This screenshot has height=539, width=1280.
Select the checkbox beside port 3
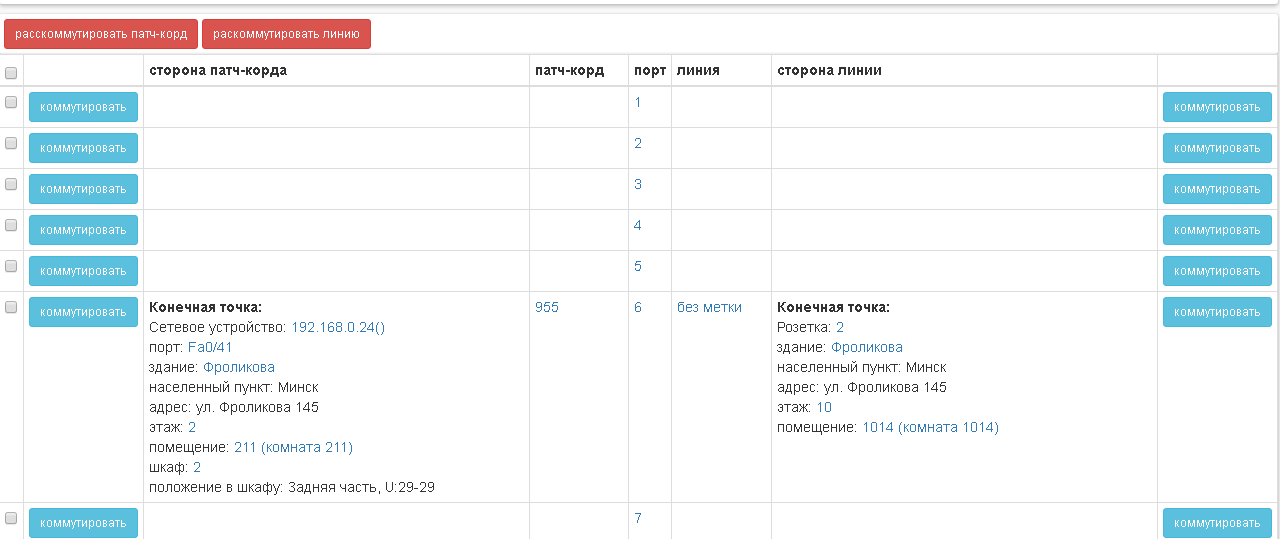click(11, 184)
